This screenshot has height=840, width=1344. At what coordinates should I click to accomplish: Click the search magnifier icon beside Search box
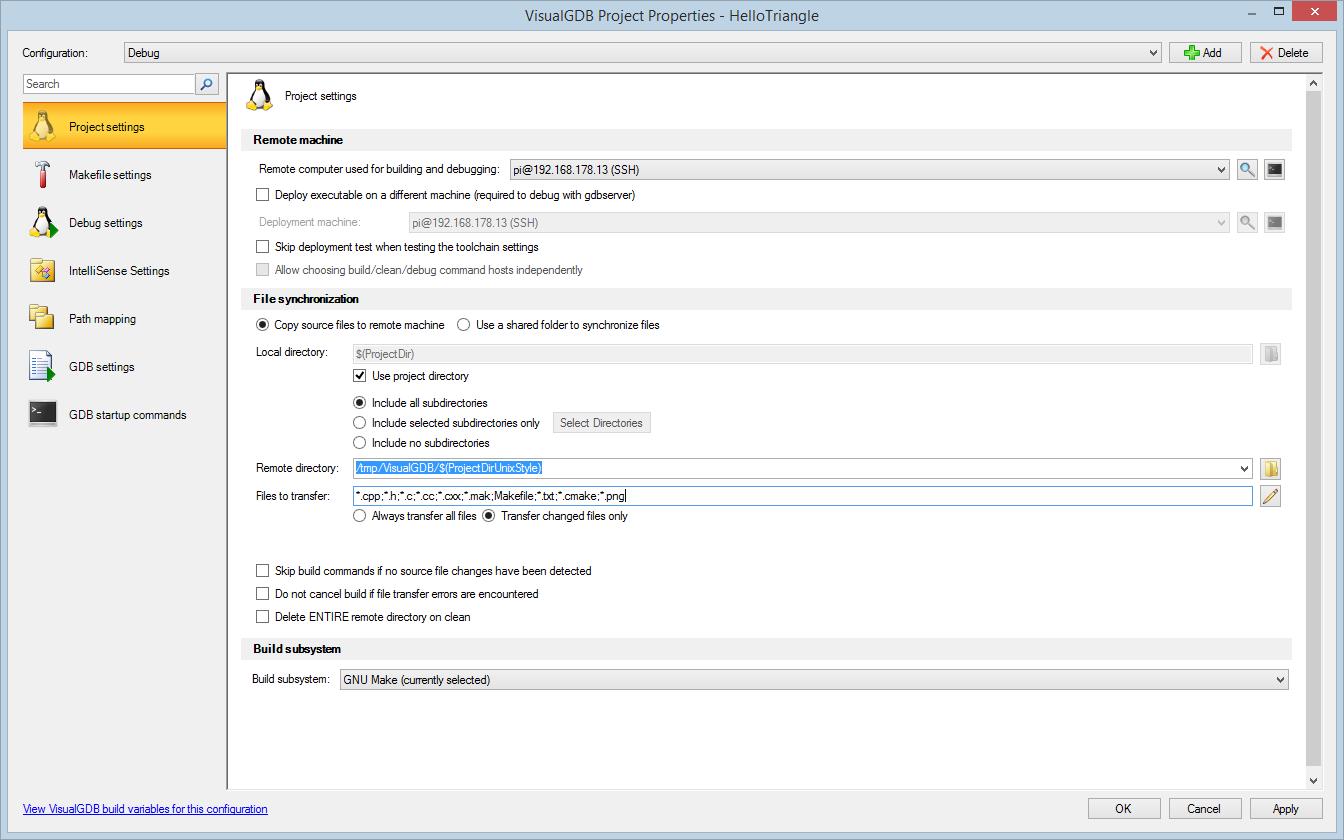coord(207,84)
